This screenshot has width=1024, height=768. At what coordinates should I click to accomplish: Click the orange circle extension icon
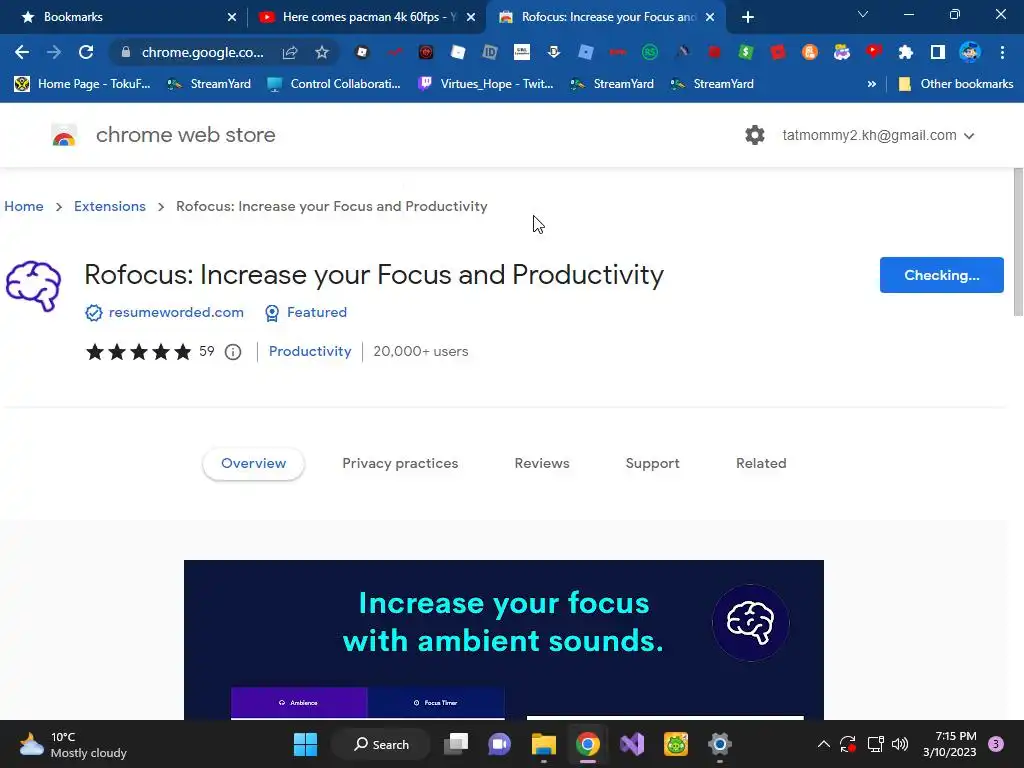point(810,52)
